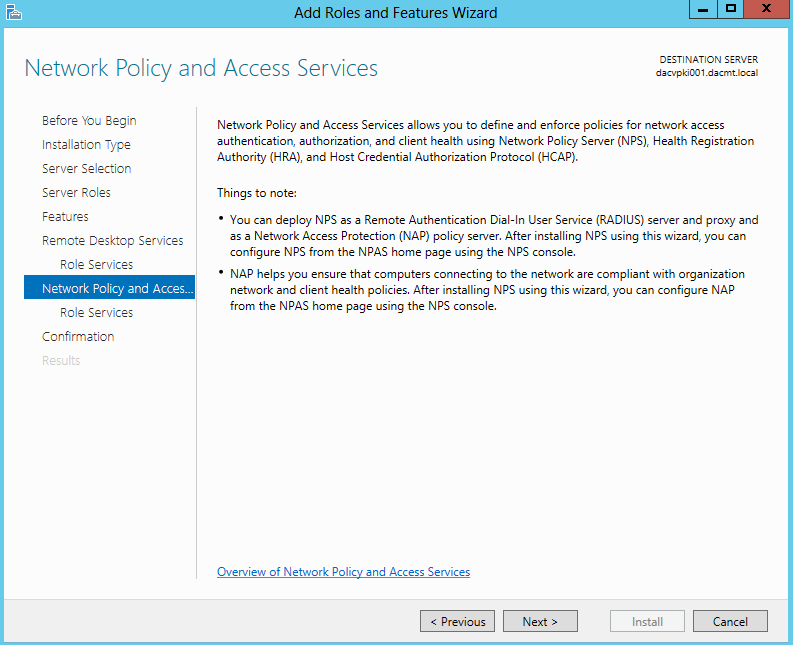Screen dimensions: 793x645
Task: Select Remote Desktop Services step
Action: 113,241
